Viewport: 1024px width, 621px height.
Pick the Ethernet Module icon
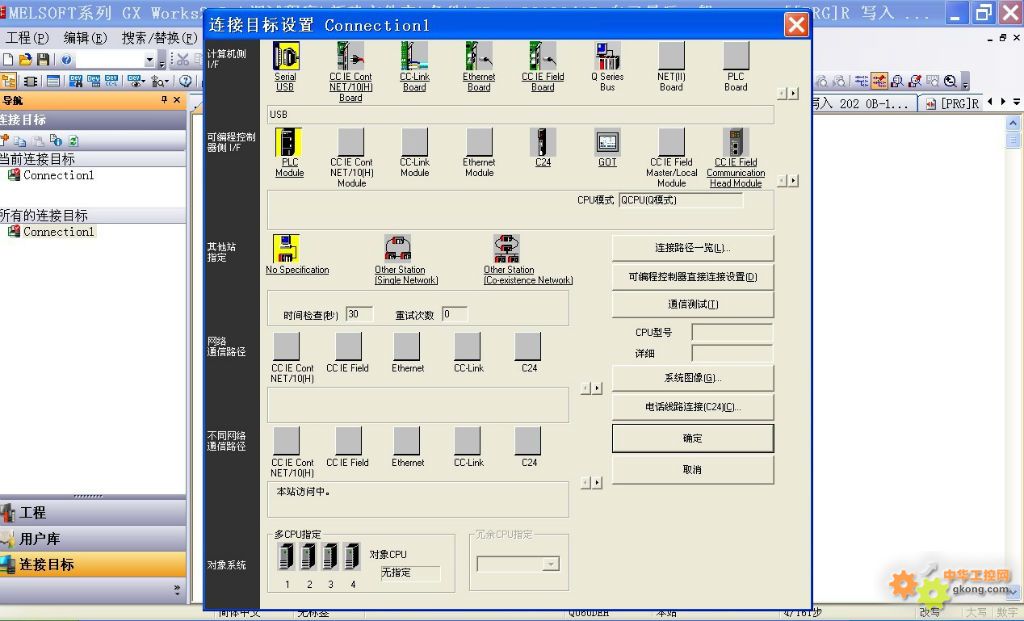tap(479, 142)
